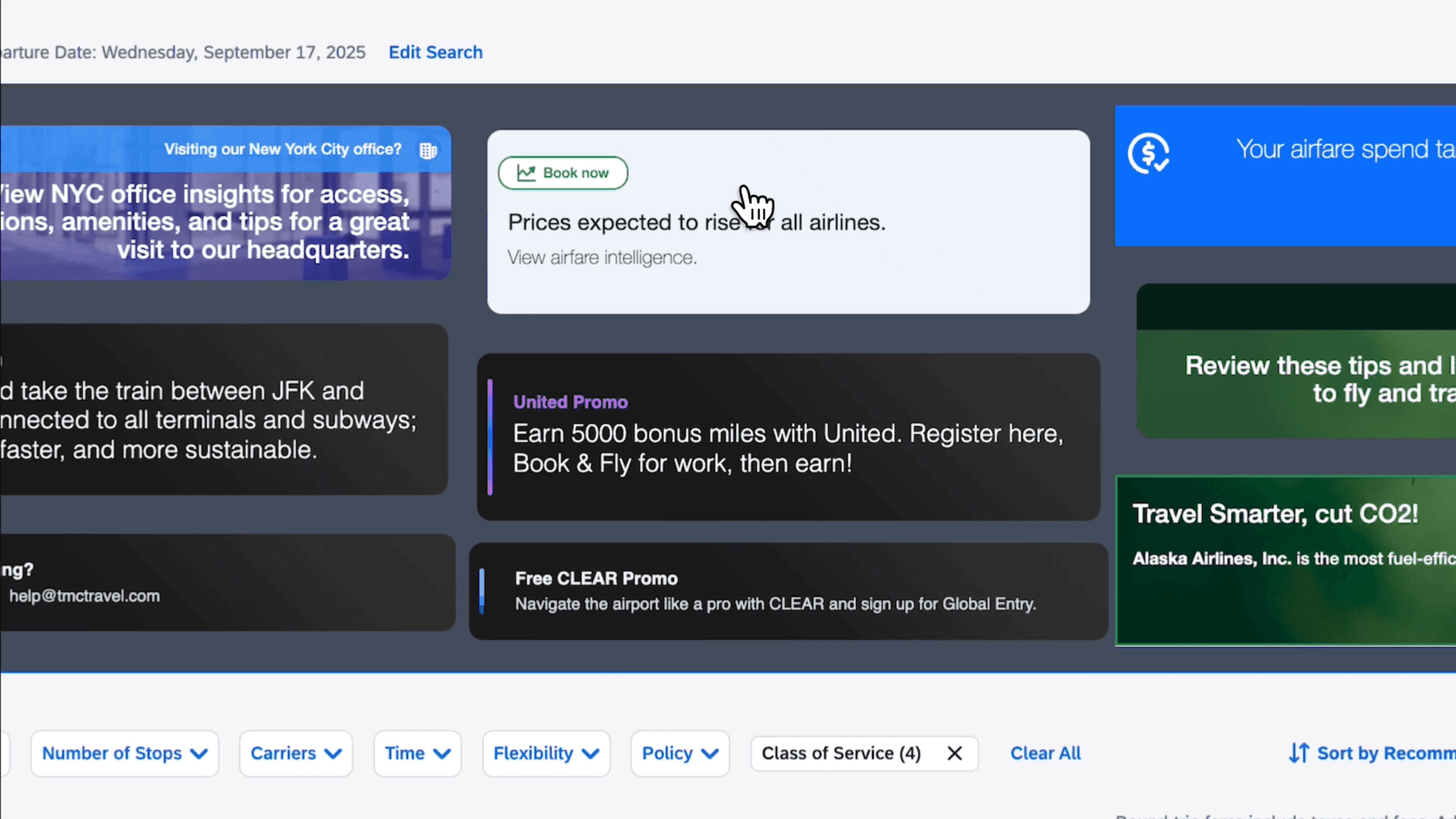Remove the Class of Service filter
Viewport: 1456px width, 819px height.
955,753
